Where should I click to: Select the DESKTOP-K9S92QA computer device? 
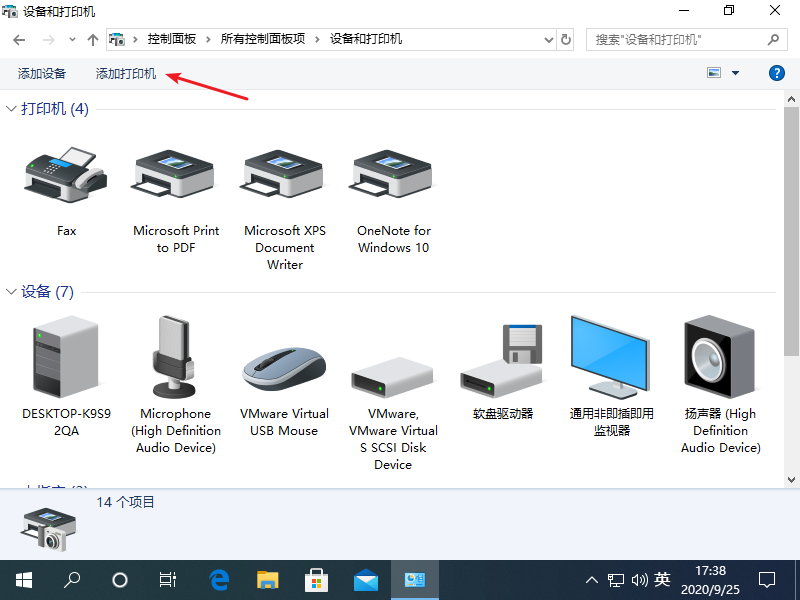point(66,357)
